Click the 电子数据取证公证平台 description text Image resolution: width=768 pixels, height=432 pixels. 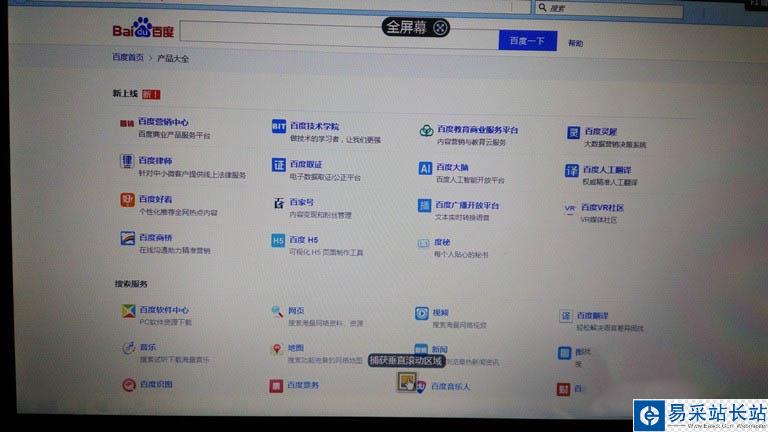(x=325, y=177)
